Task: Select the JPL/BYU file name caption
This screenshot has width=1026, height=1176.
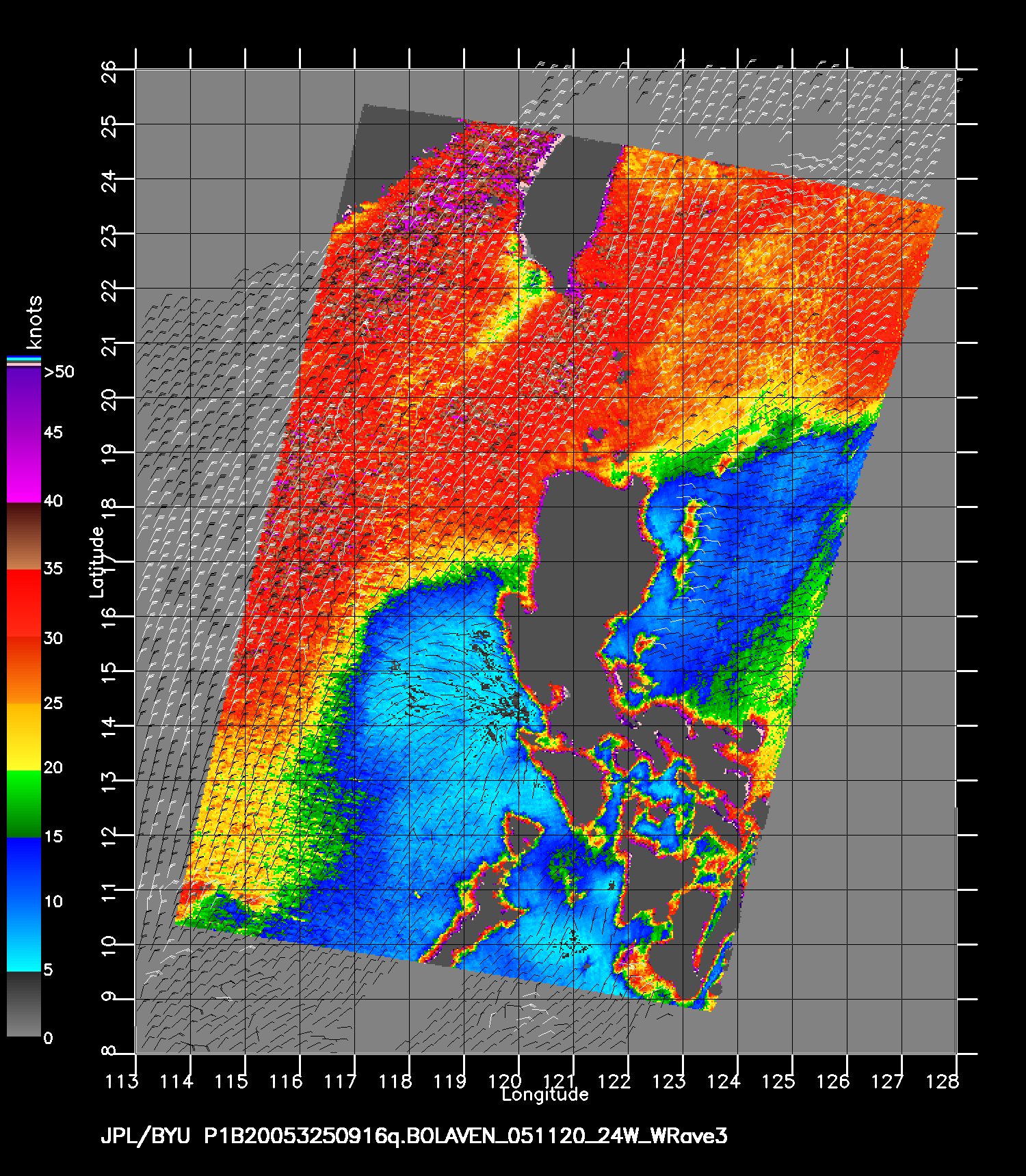Action: point(415,1136)
